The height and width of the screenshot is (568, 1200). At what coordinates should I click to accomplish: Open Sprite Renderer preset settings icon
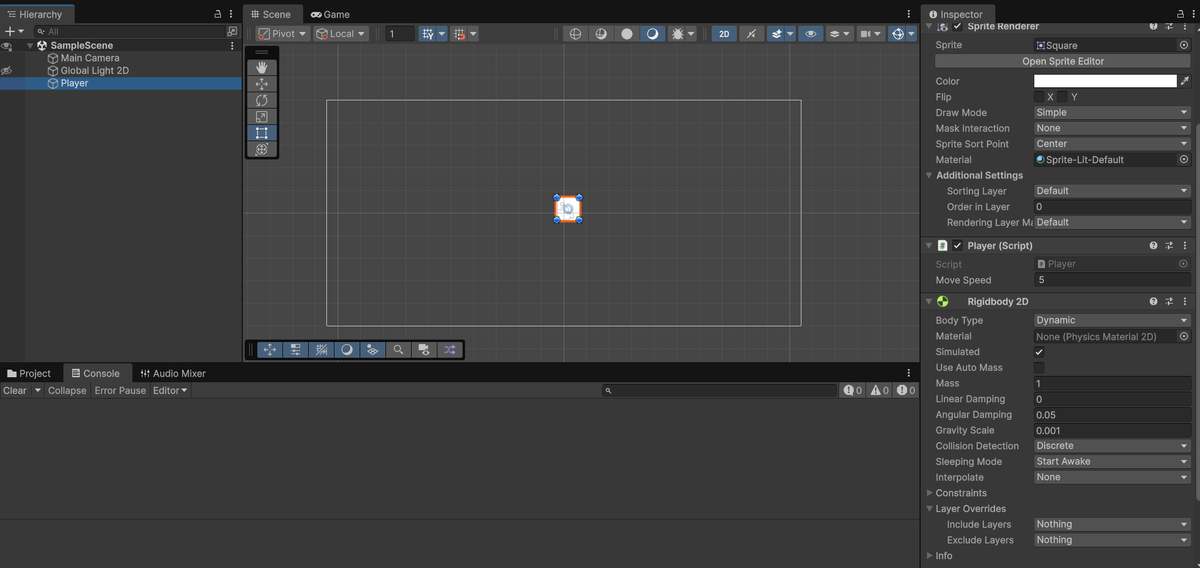point(1169,26)
